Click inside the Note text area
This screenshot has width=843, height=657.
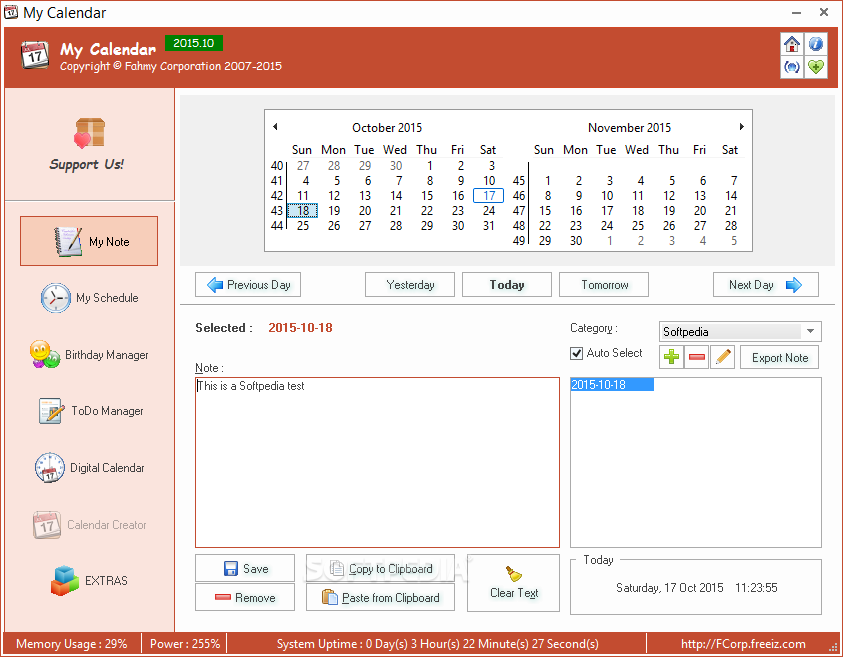click(377, 462)
